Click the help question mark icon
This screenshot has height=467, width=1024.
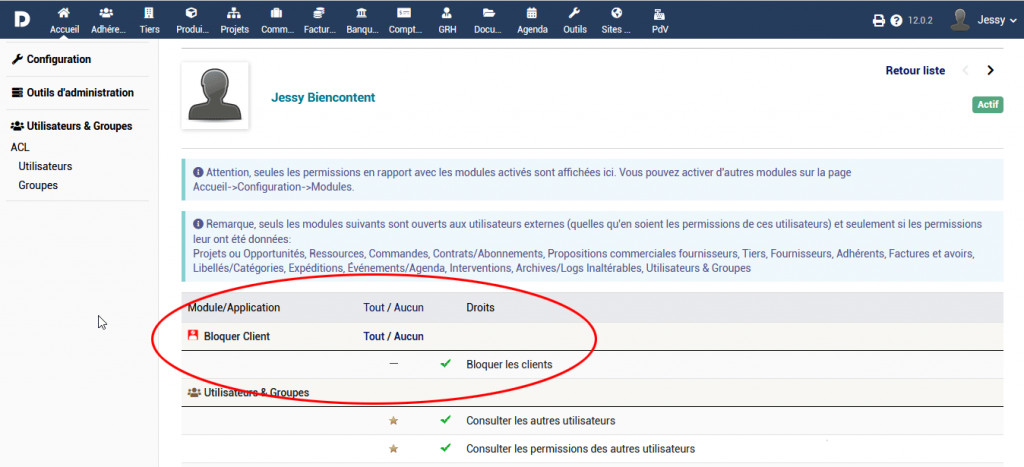pyautogui.click(x=896, y=20)
